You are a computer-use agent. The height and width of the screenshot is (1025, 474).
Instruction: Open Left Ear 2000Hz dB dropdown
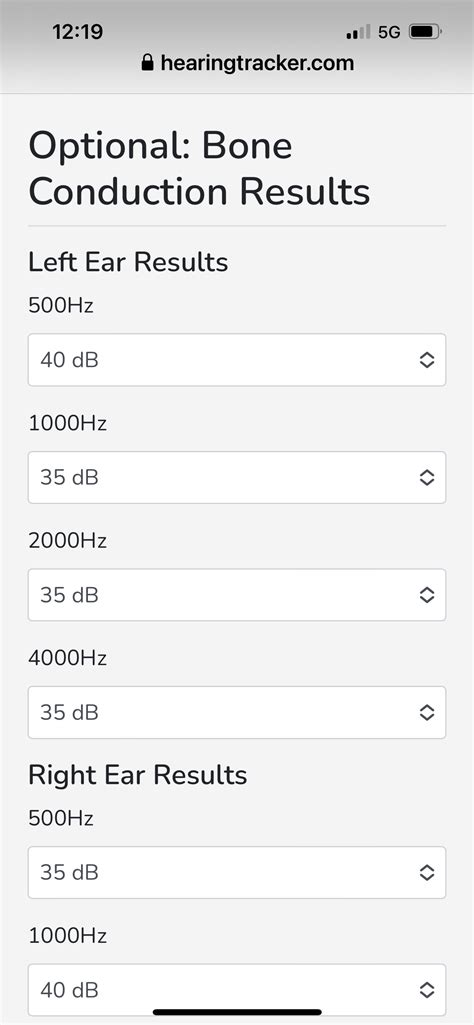pos(237,595)
